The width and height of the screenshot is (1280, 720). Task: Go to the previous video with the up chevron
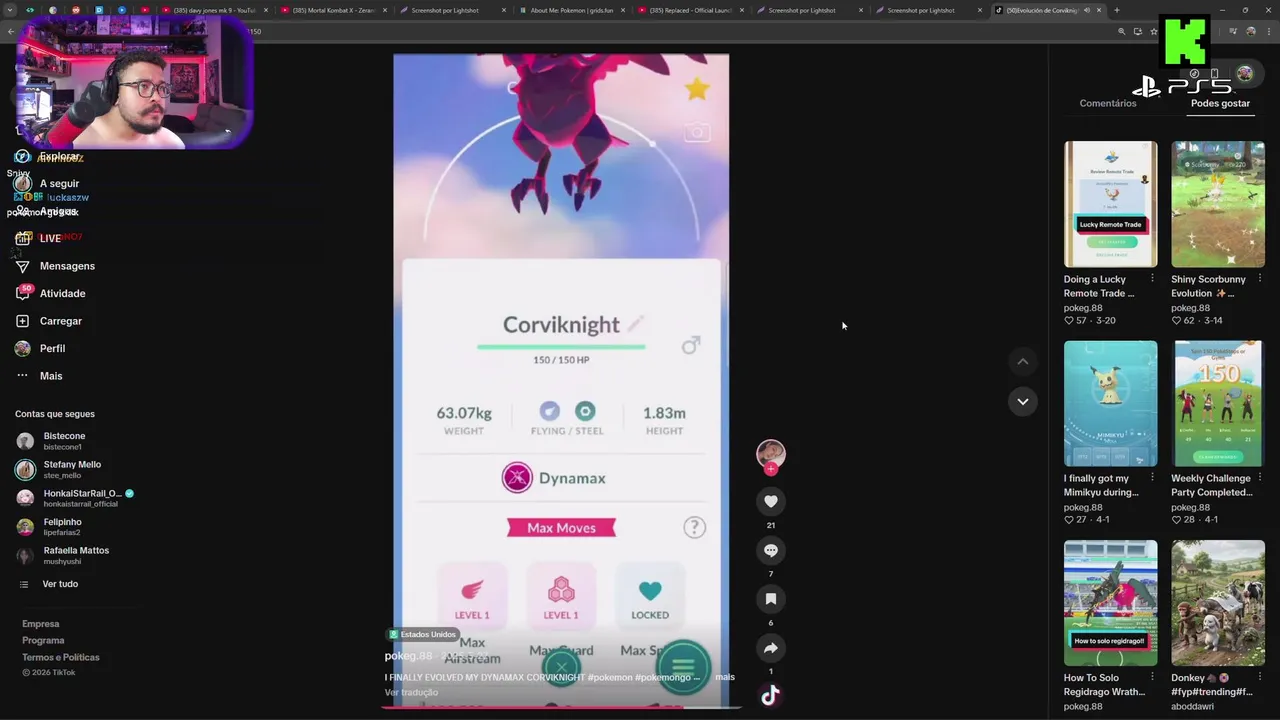pyautogui.click(x=1022, y=361)
